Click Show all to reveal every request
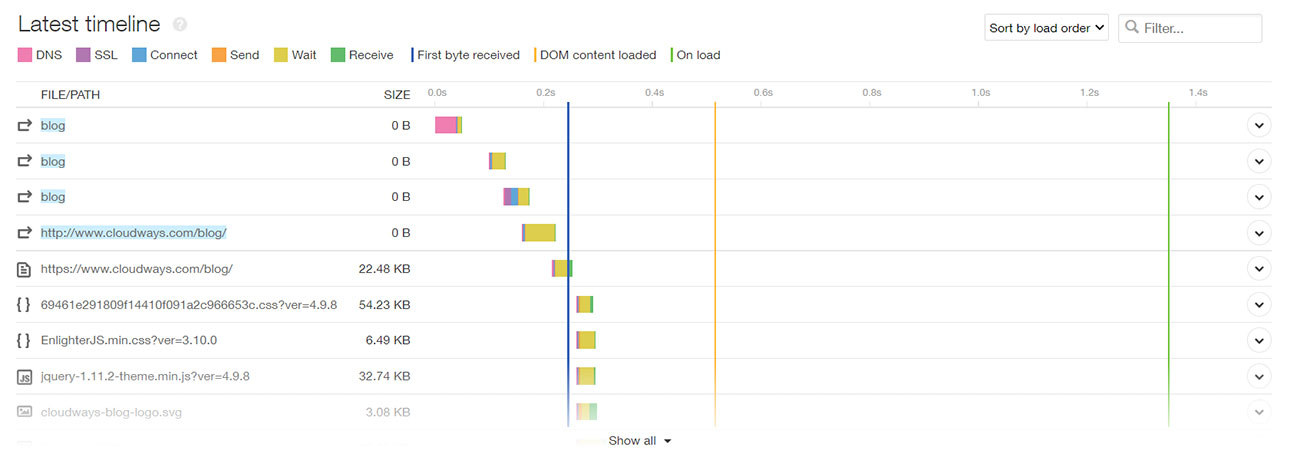1300x460 pixels. pyautogui.click(x=639, y=441)
